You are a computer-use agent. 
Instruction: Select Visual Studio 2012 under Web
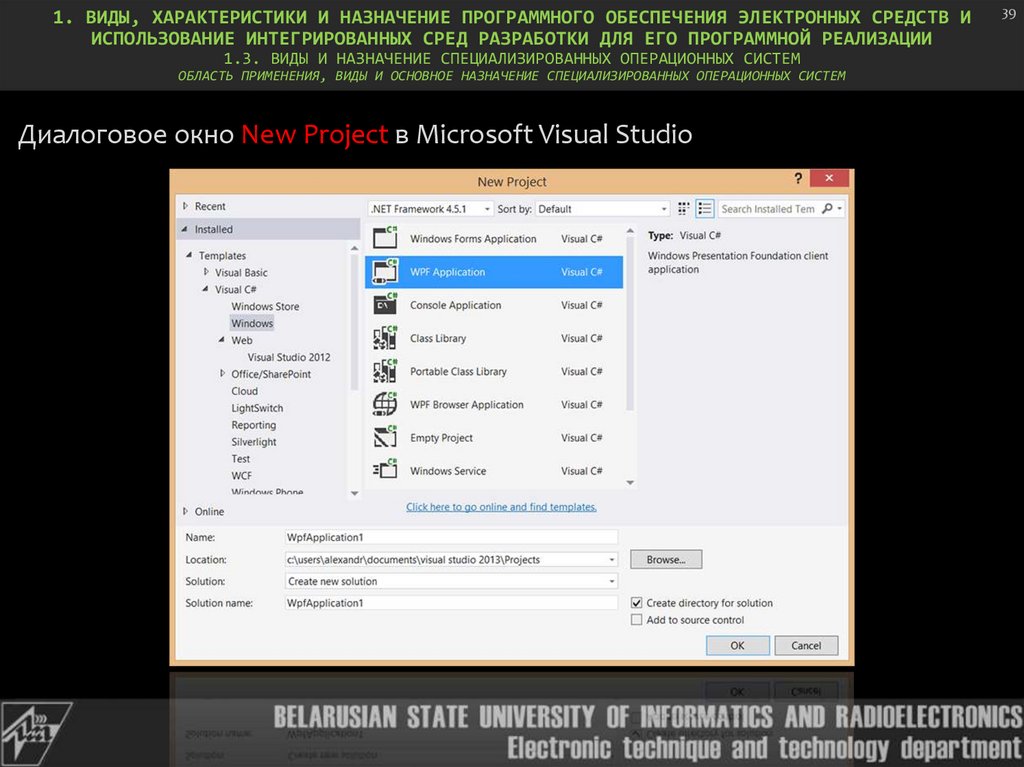click(289, 357)
